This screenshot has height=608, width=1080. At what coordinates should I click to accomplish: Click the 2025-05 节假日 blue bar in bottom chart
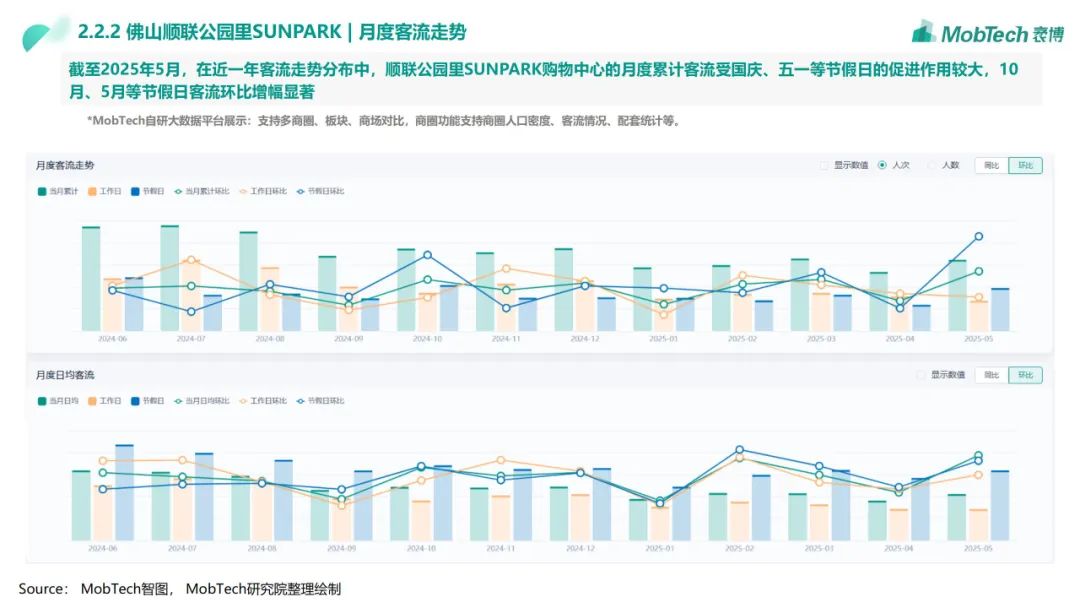click(x=1000, y=505)
